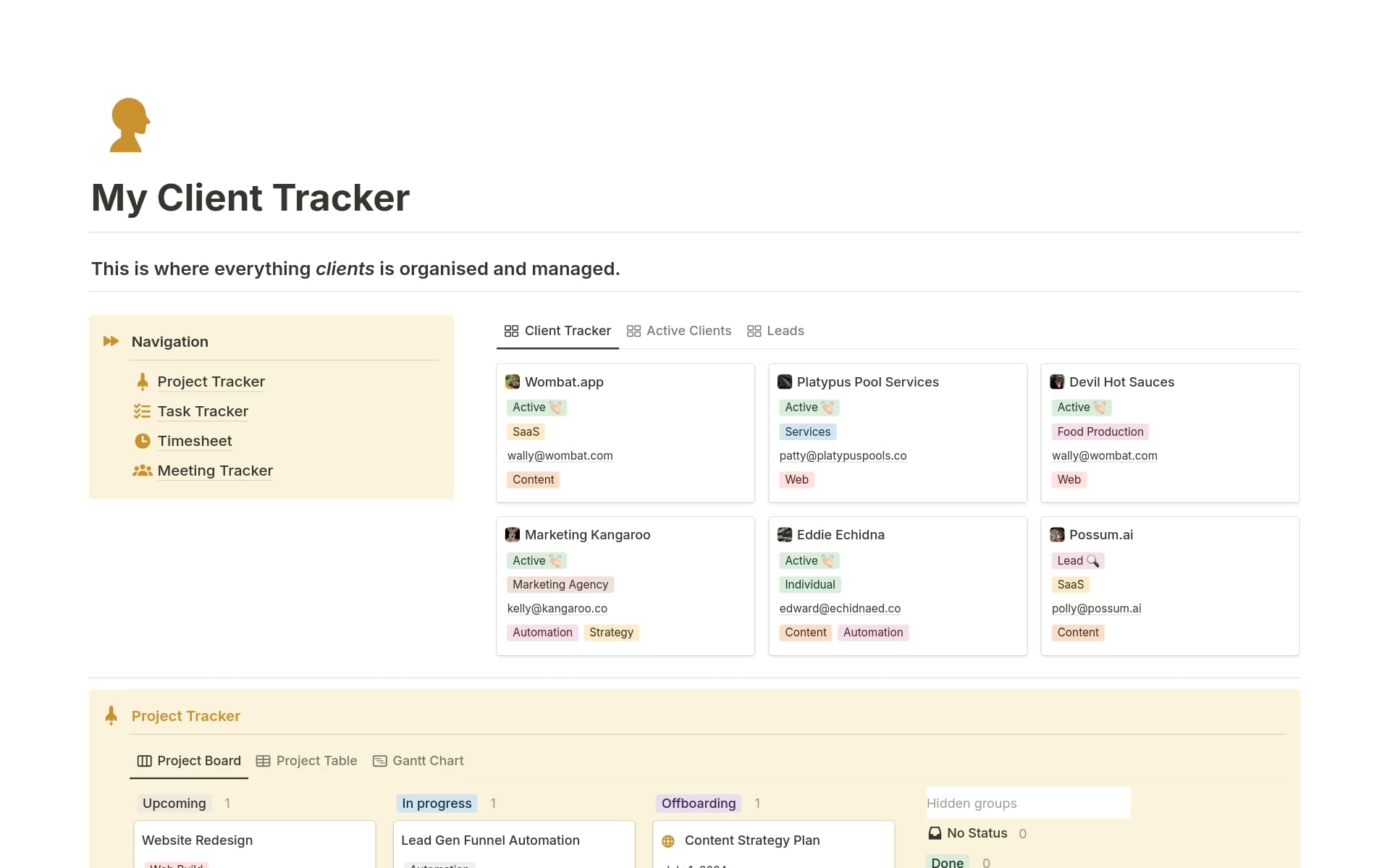Click the gallery icon next to Leads view
This screenshot has height=868, width=1390.
pos(755,331)
